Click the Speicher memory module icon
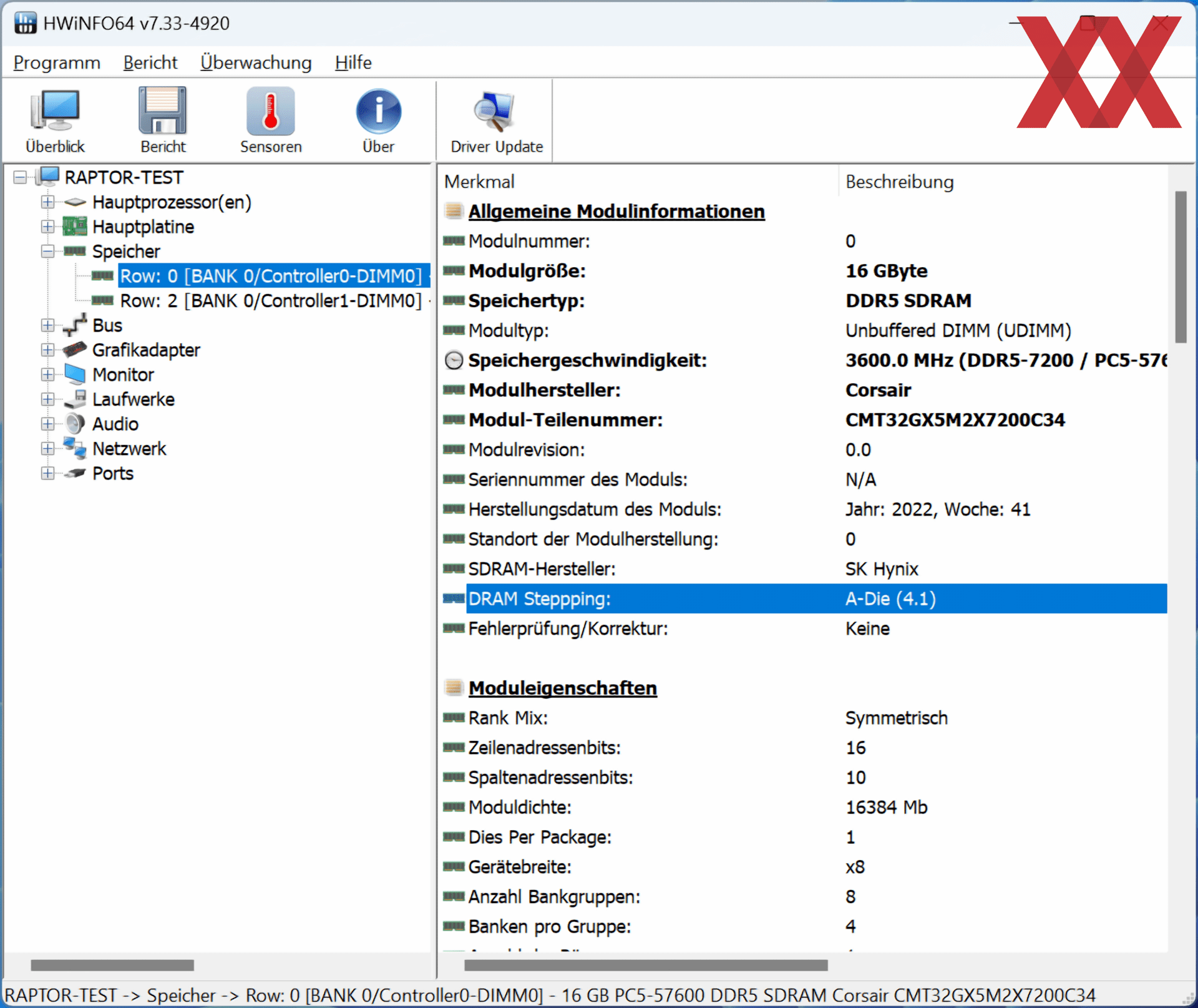The width and height of the screenshot is (1198, 1008). pyautogui.click(x=75, y=251)
